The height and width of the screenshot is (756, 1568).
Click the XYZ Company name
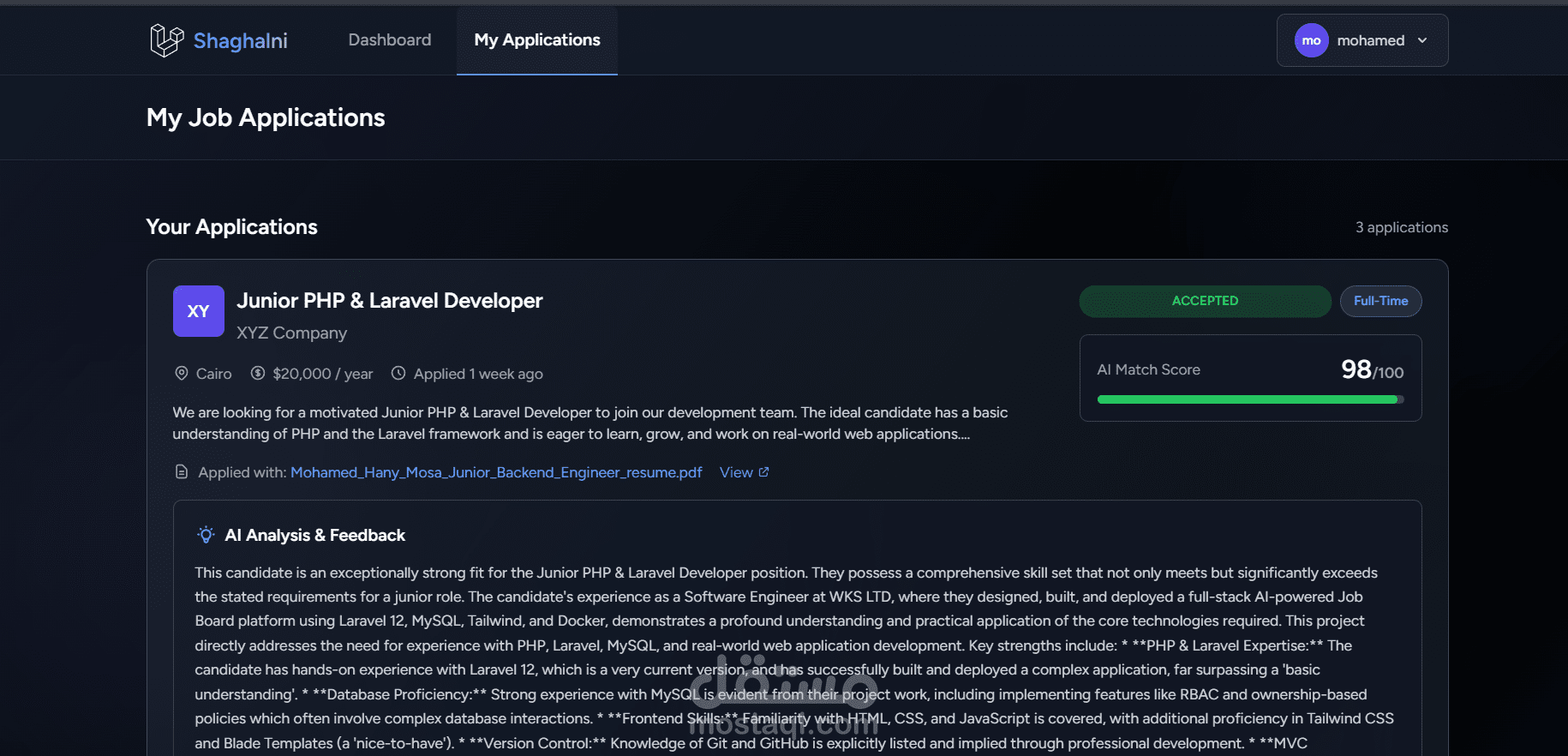click(292, 333)
